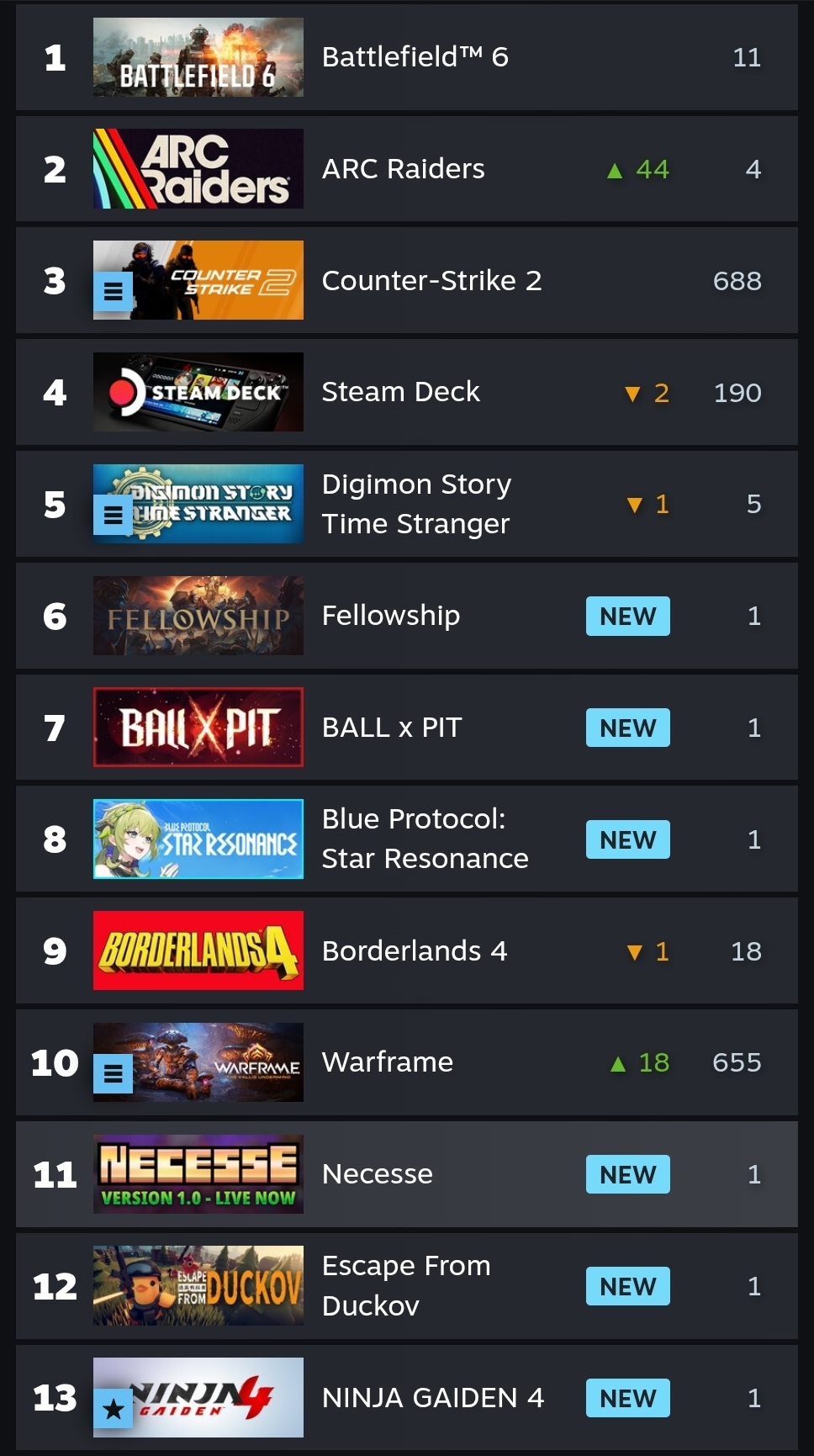The image size is (814, 1456).
Task: Open the Escape From Duckov title link
Action: [x=406, y=1286]
